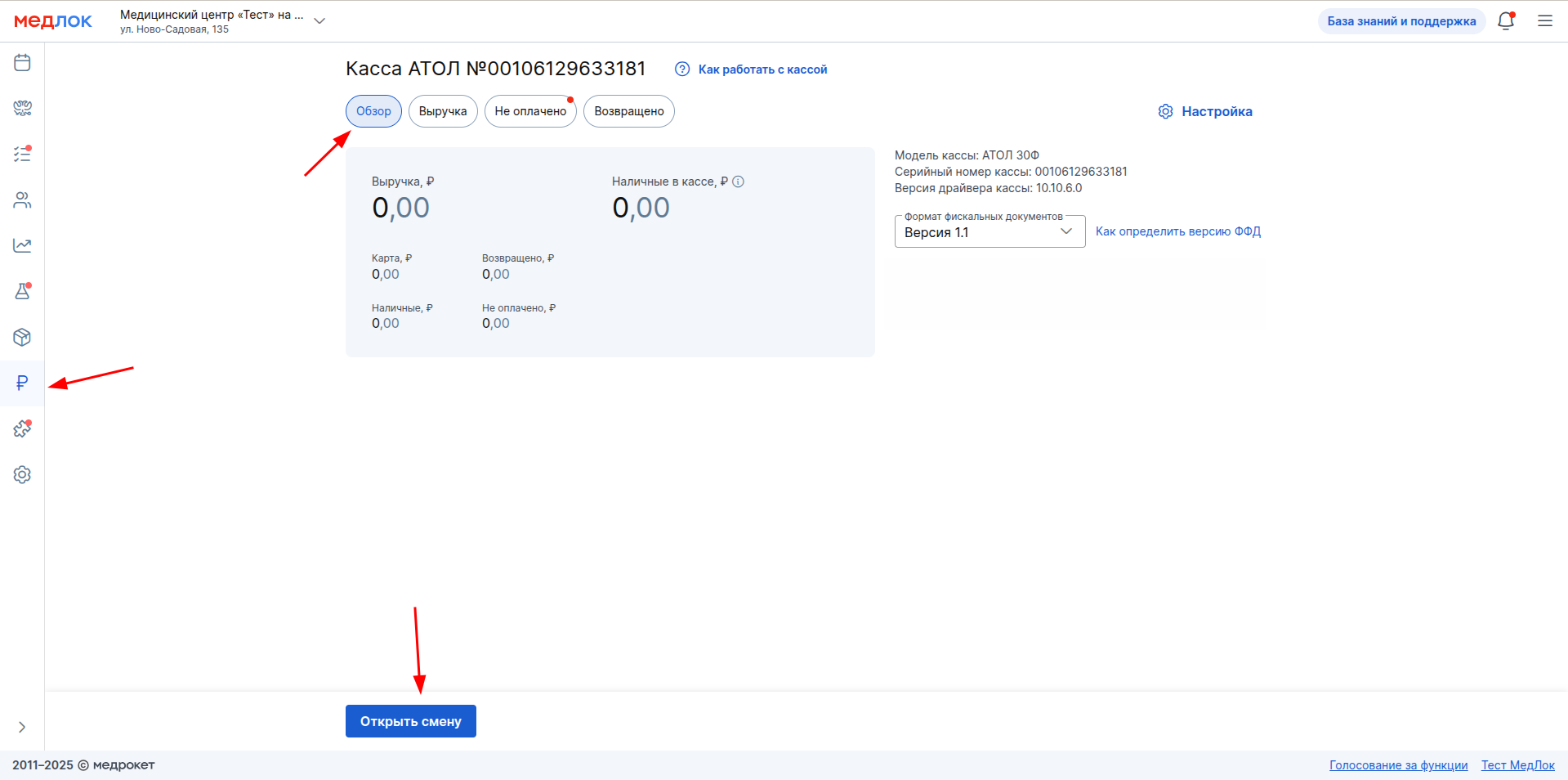The height and width of the screenshot is (780, 1568).
Task: Click the Возвращено, ₽ label in summary
Action: (518, 258)
